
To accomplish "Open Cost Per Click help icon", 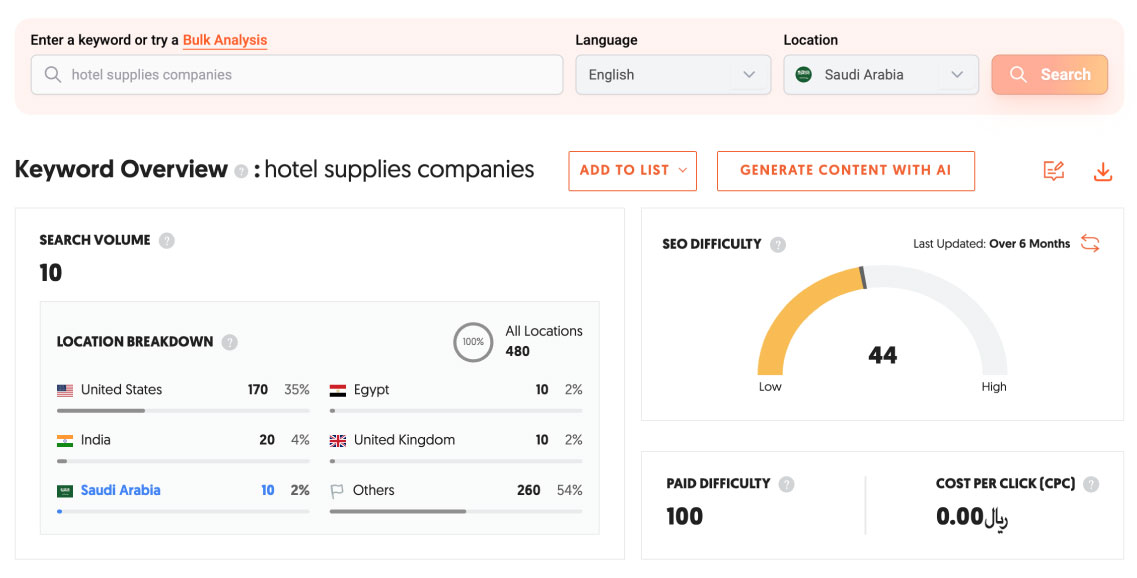I will click(1091, 484).
